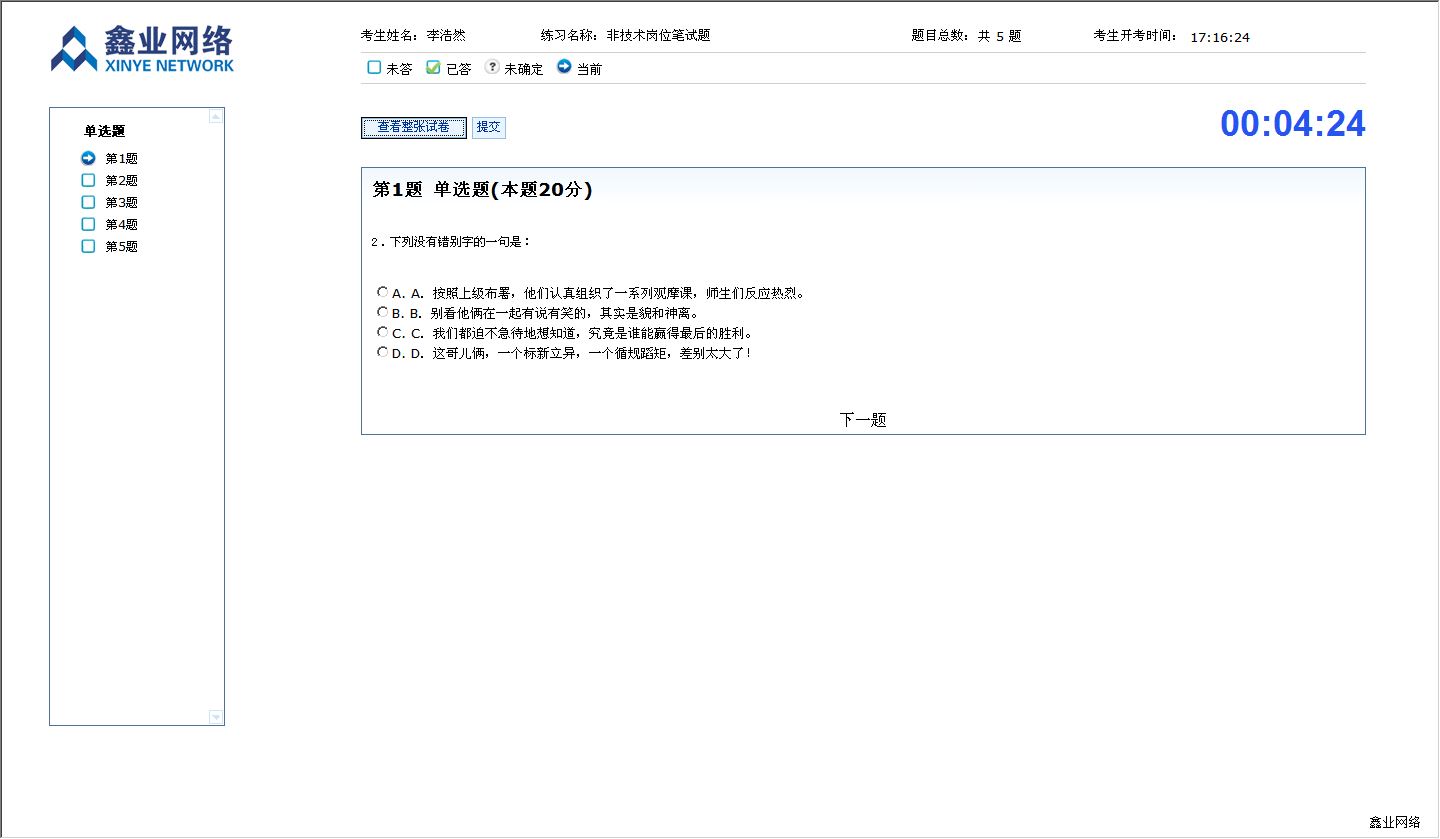This screenshot has height=839, width=1440.
Task: Mark option D as the answer
Action: click(382, 352)
